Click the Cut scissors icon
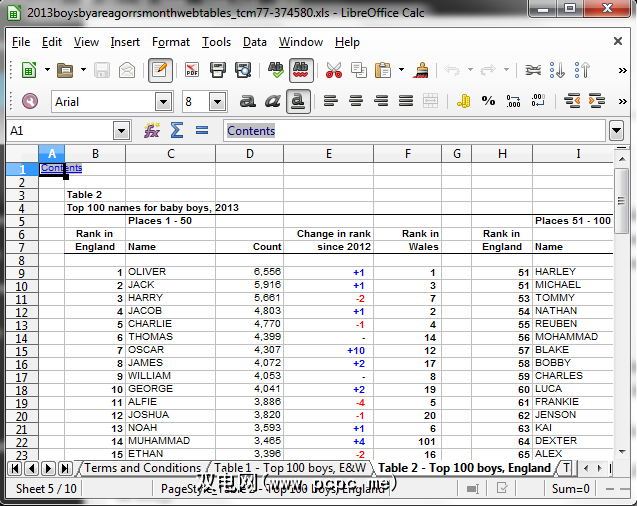The image size is (637, 506). (x=334, y=70)
